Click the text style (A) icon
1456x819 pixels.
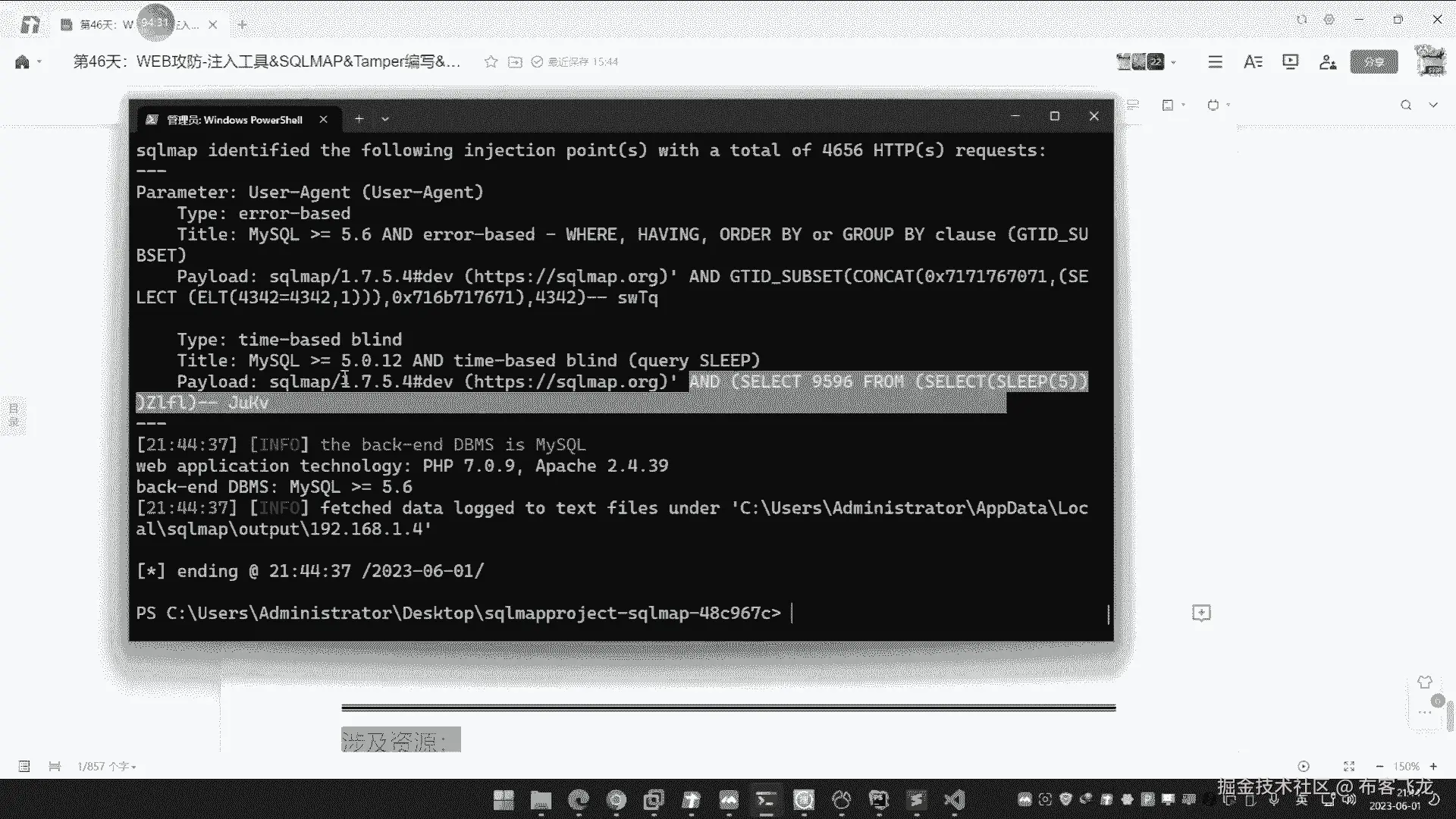coord(1253,61)
